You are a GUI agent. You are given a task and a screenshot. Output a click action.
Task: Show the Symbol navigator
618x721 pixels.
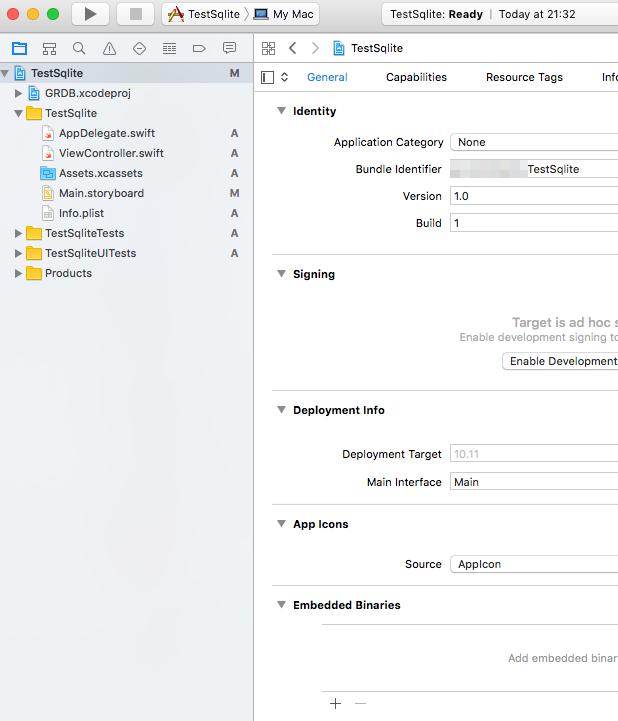click(49, 48)
